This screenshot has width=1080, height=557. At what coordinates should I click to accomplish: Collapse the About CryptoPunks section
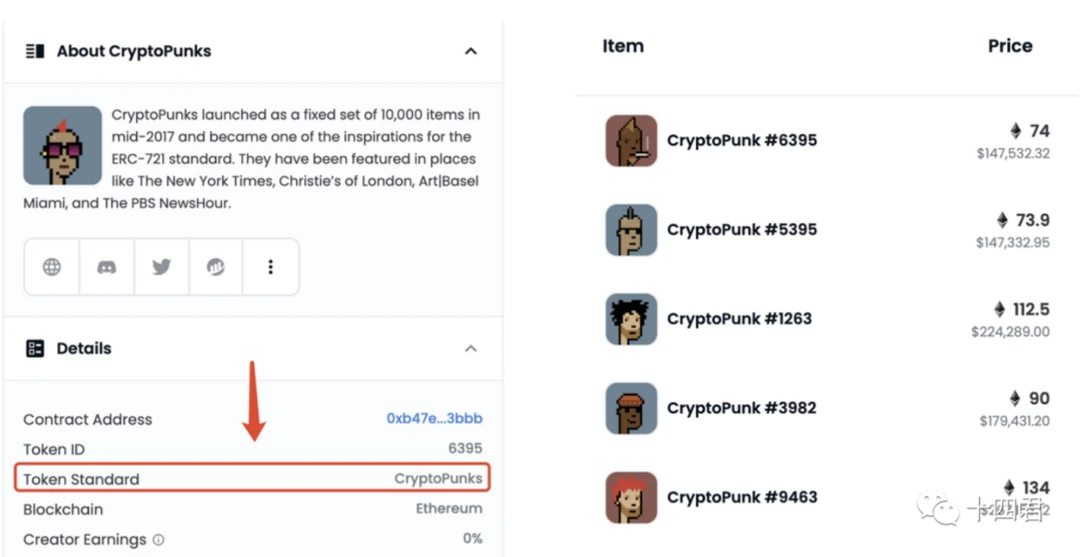pos(471,51)
